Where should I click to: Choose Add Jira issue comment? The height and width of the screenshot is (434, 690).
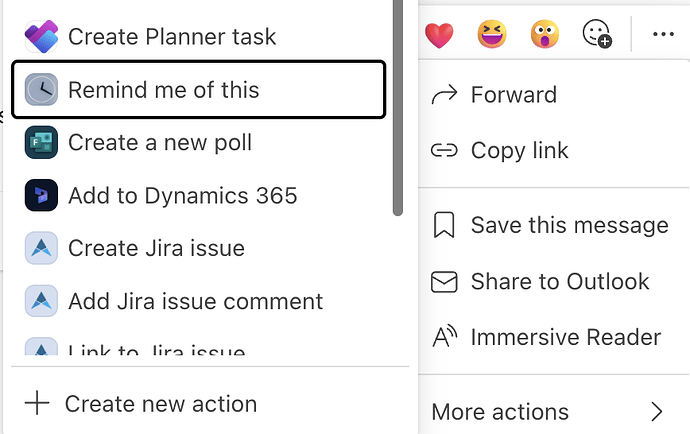(195, 301)
